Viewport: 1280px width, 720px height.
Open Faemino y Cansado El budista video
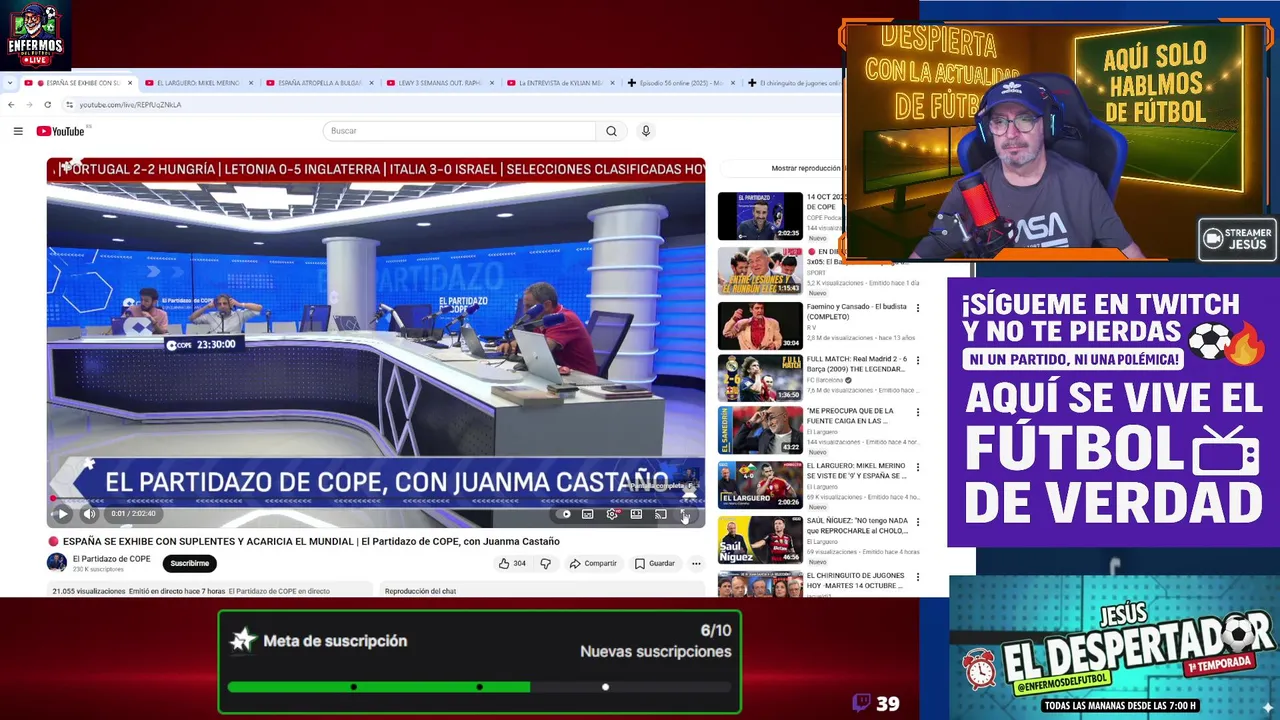[760, 324]
